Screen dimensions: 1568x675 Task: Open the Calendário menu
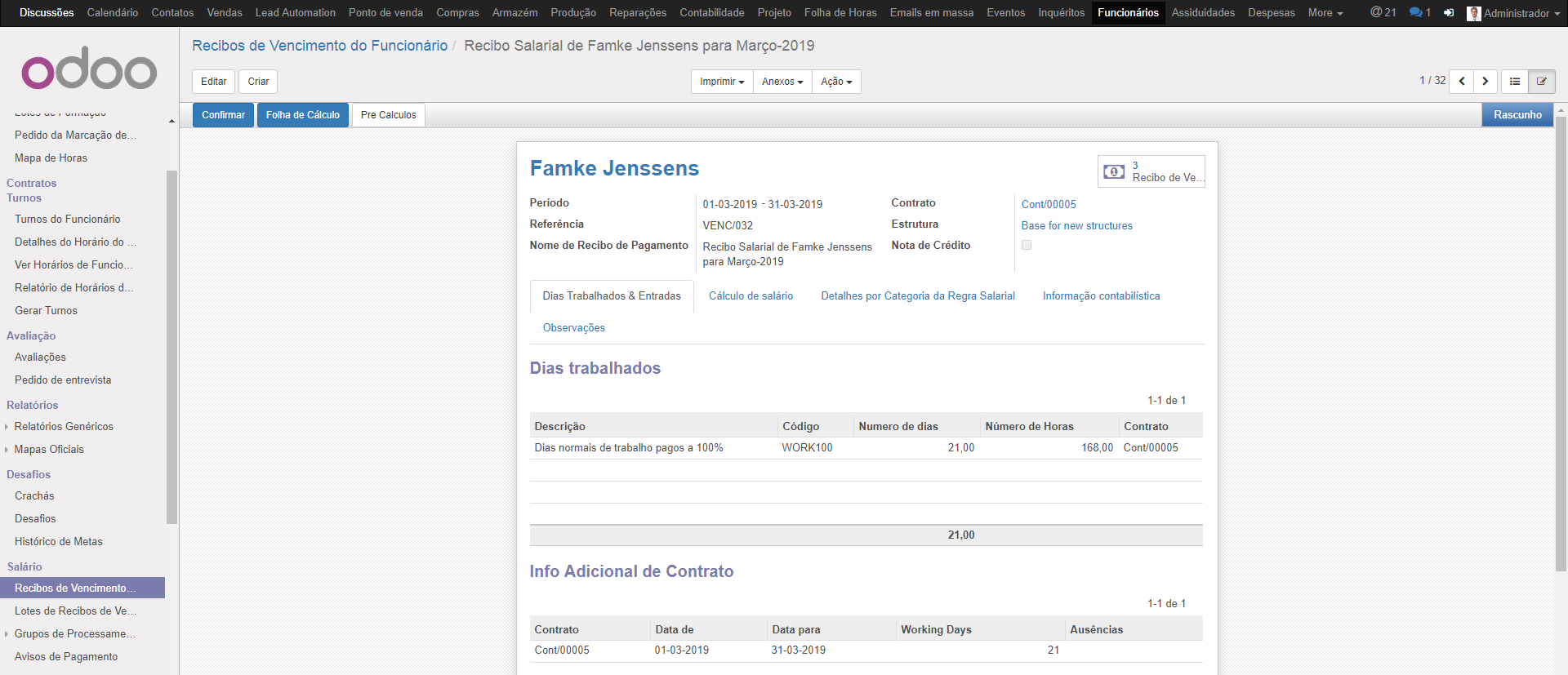point(113,12)
